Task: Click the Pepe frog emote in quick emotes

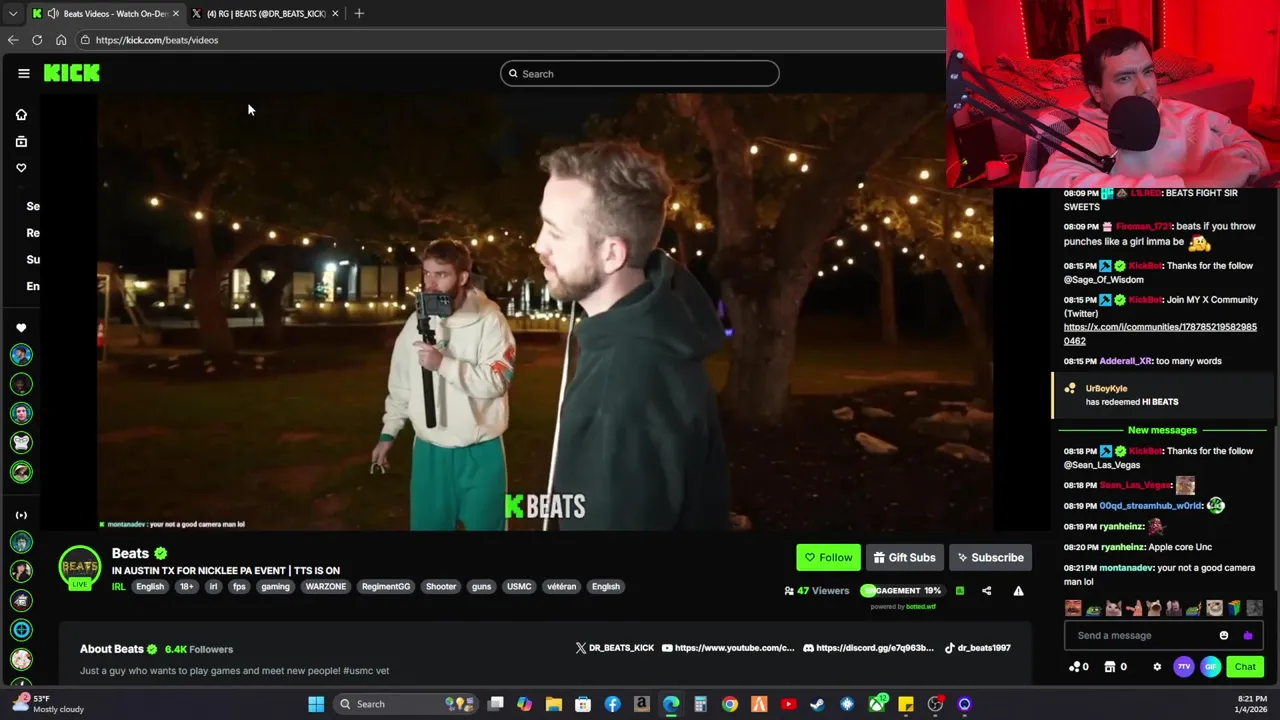Action: click(x=1093, y=608)
